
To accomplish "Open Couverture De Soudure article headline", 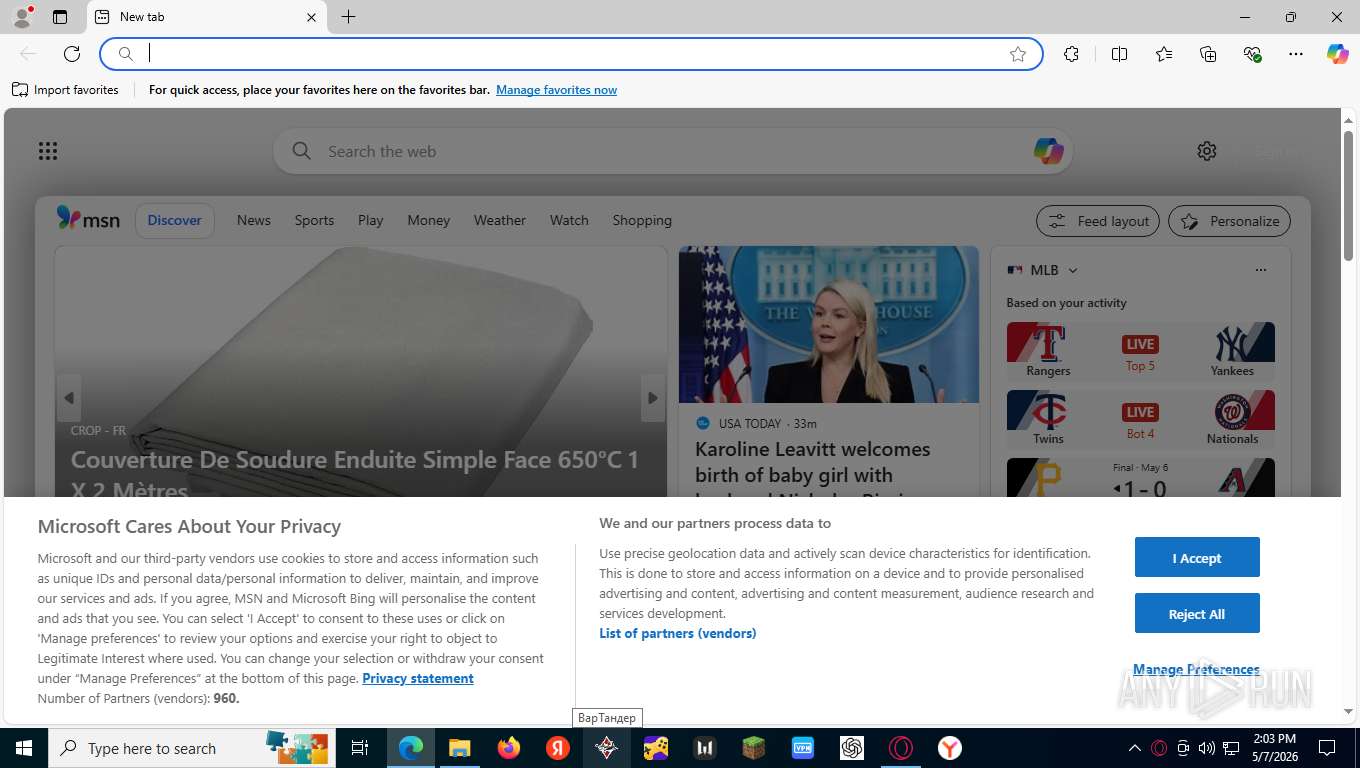I will click(355, 475).
